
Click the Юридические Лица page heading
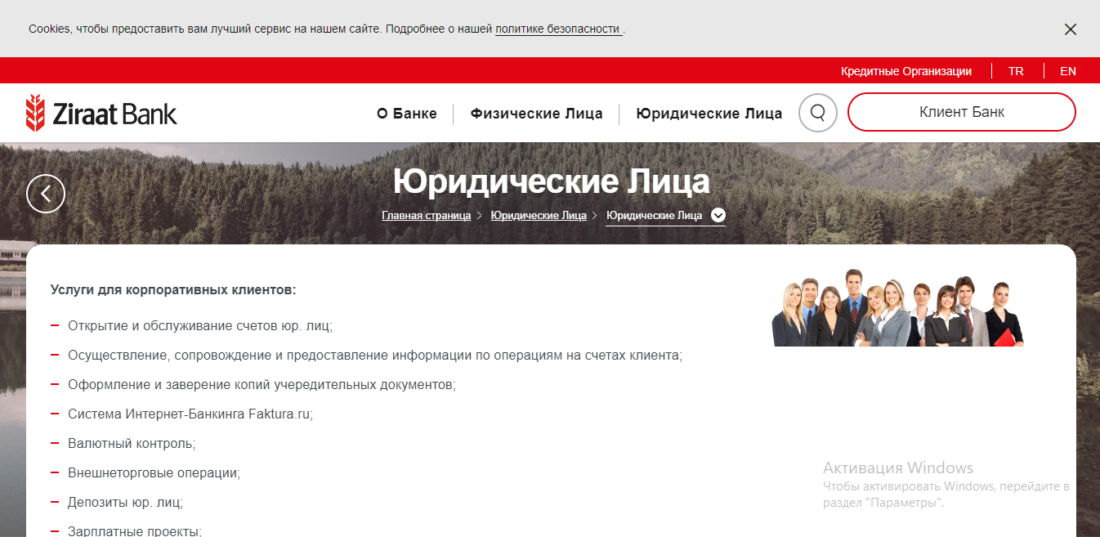[551, 181]
